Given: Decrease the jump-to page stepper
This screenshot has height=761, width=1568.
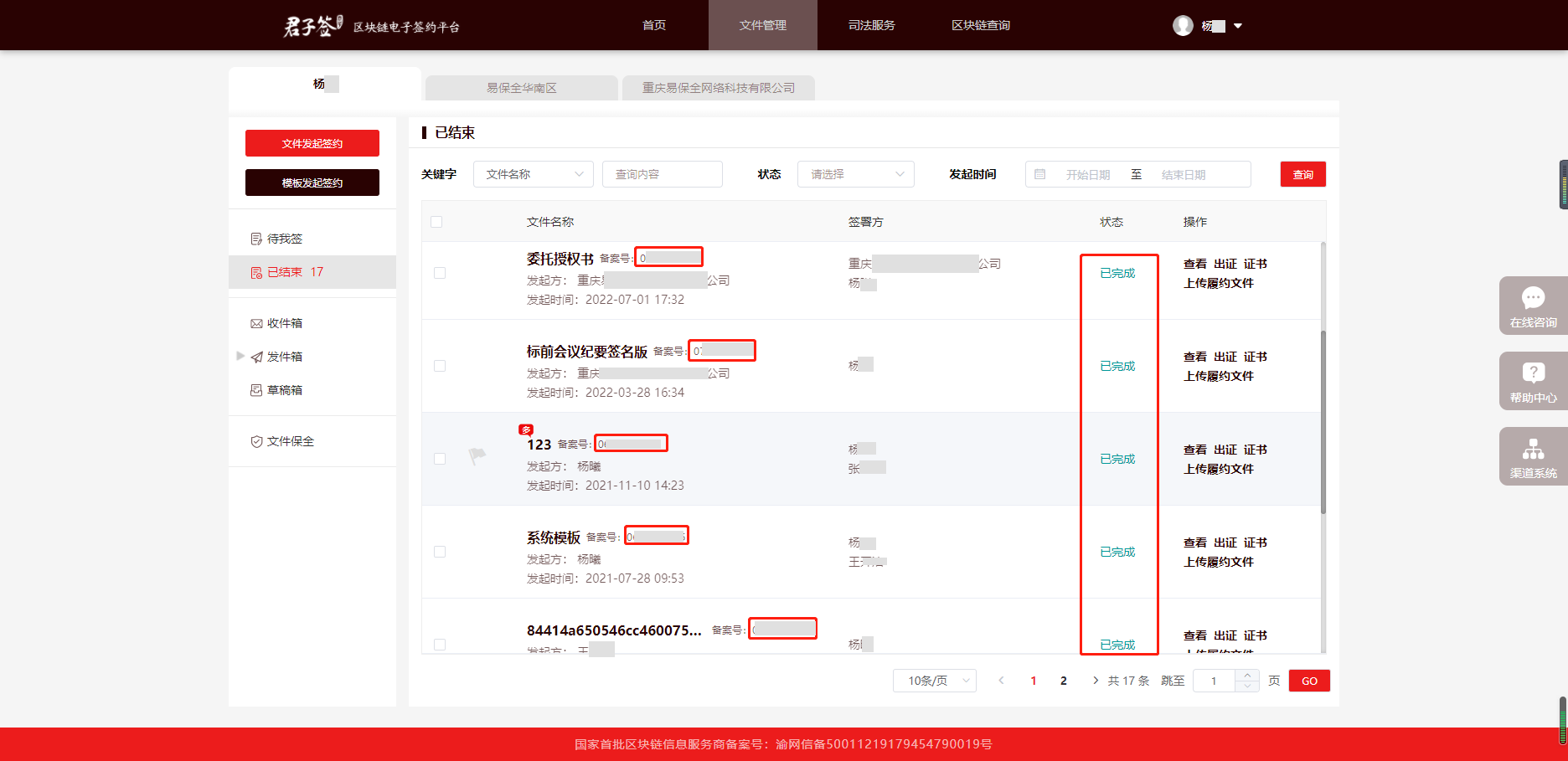Looking at the screenshot, I should 1247,686.
